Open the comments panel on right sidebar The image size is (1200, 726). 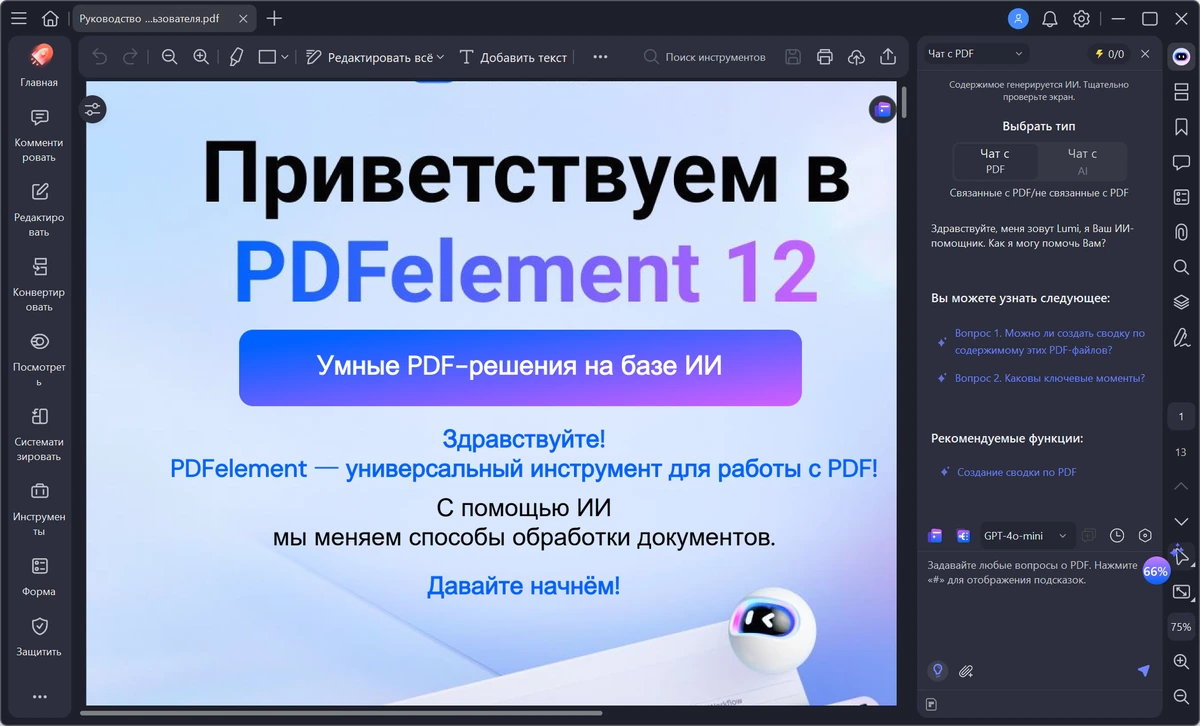(x=1181, y=162)
